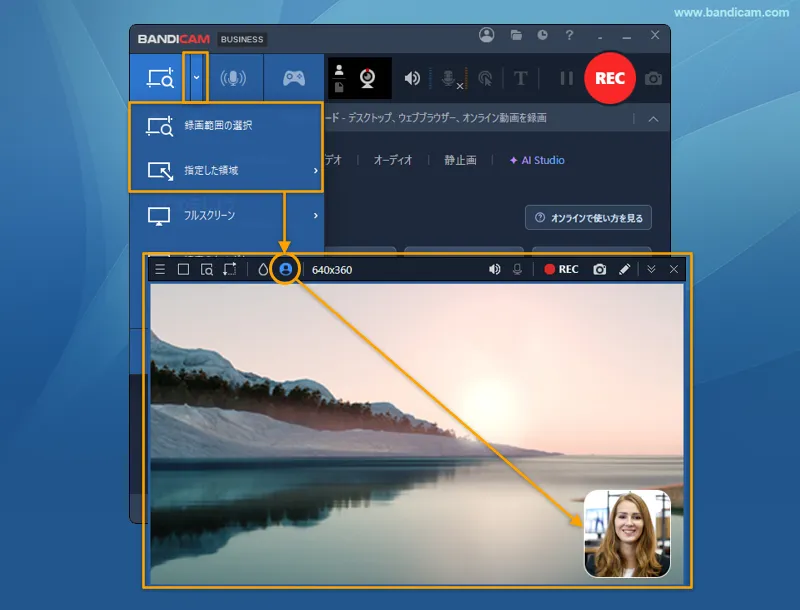Image resolution: width=800 pixels, height=610 pixels.
Task: Open the scheduled recording clock icon
Action: (542, 35)
